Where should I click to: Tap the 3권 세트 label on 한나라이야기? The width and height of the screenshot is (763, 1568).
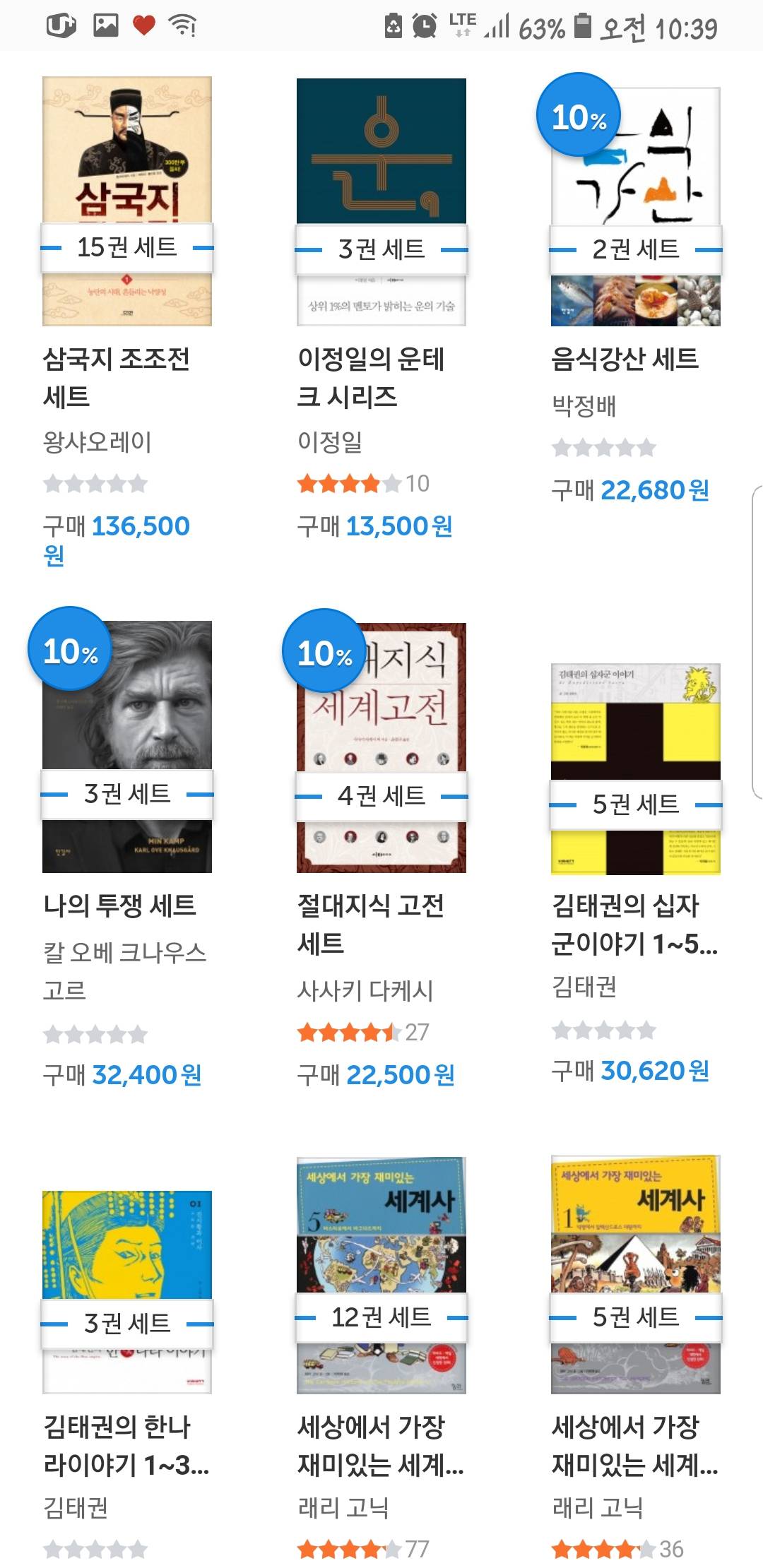(x=127, y=1323)
